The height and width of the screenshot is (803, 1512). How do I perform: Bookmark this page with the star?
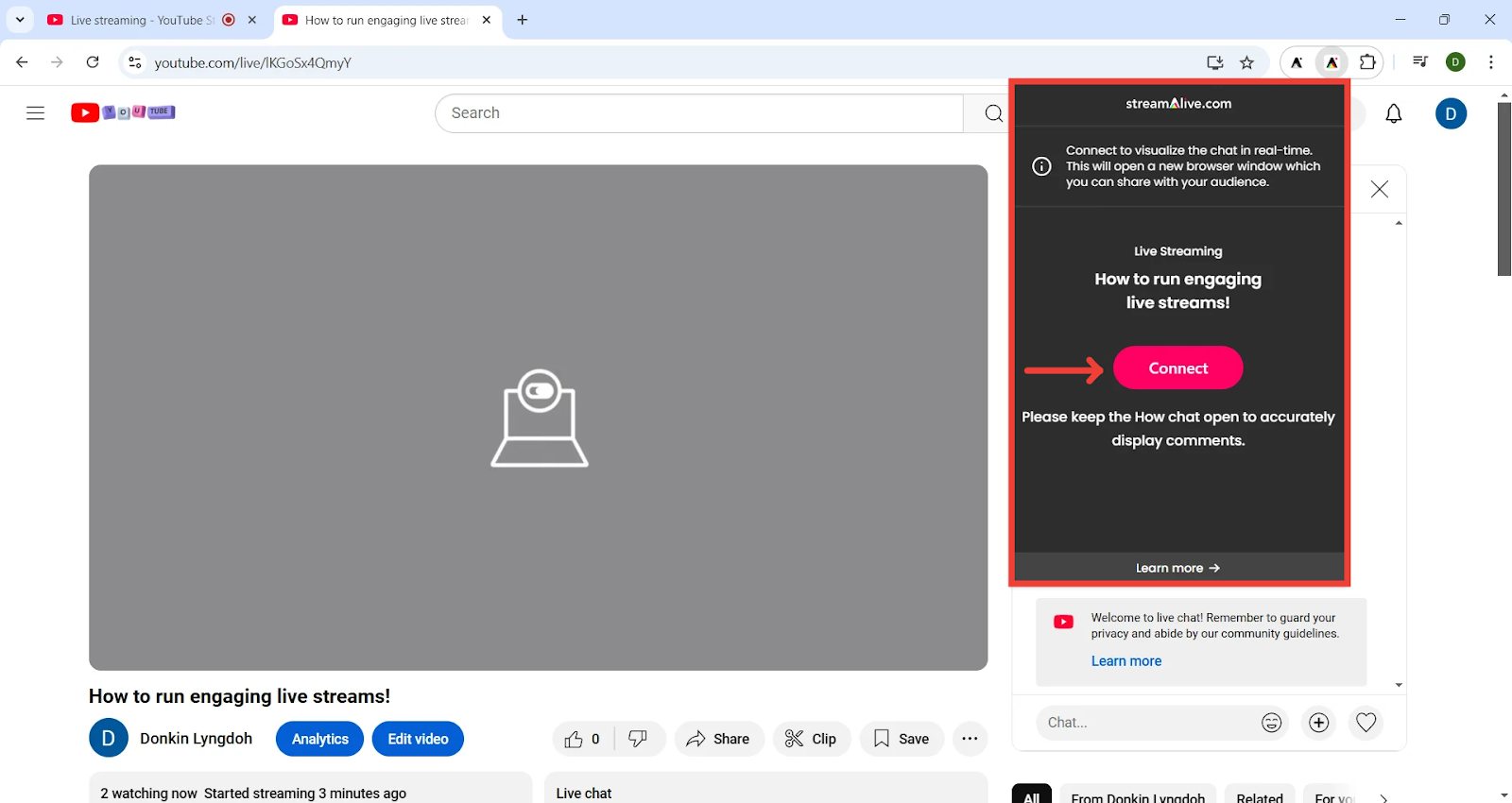pos(1247,62)
